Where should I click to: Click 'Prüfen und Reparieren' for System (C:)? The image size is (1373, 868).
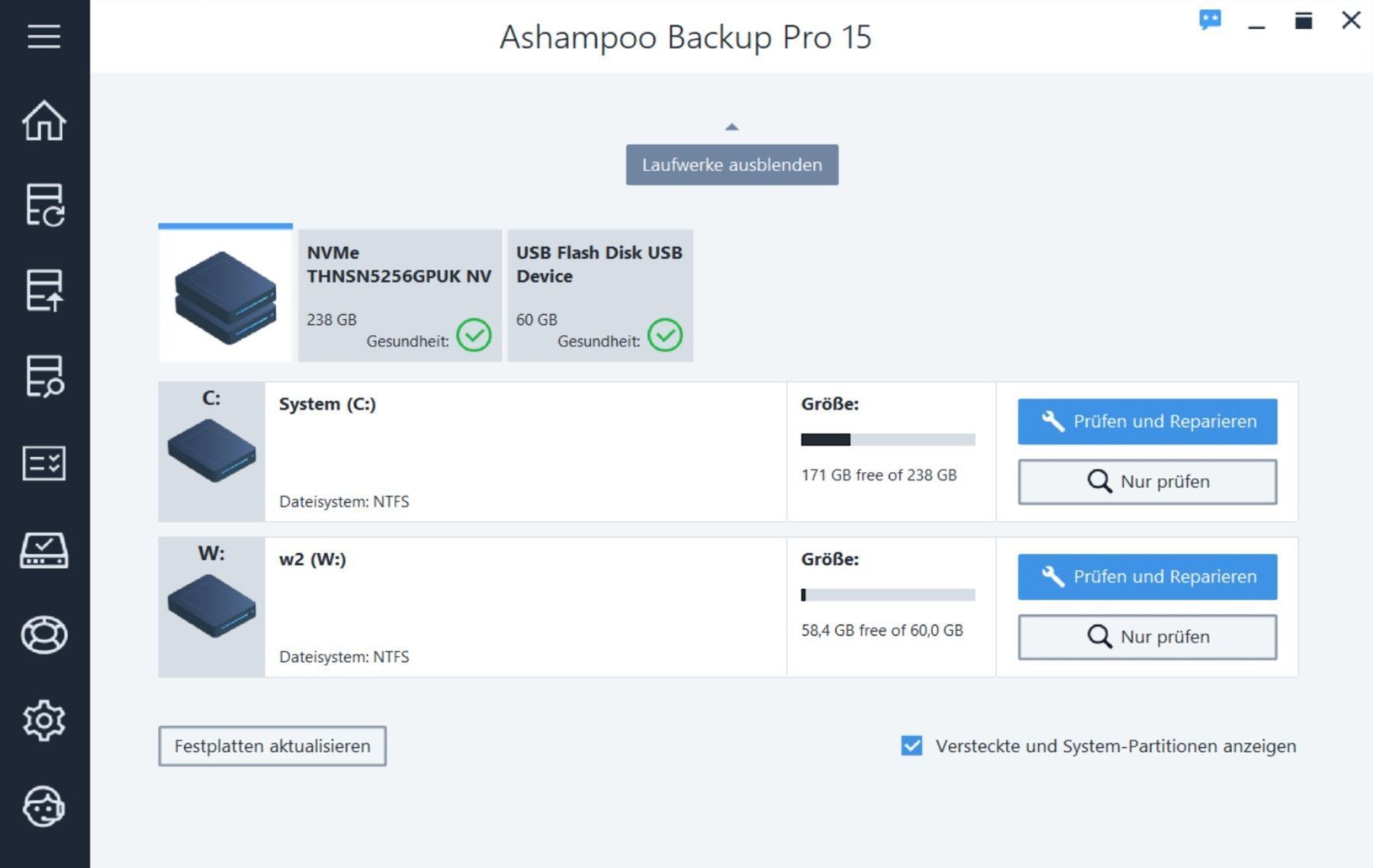pos(1146,422)
